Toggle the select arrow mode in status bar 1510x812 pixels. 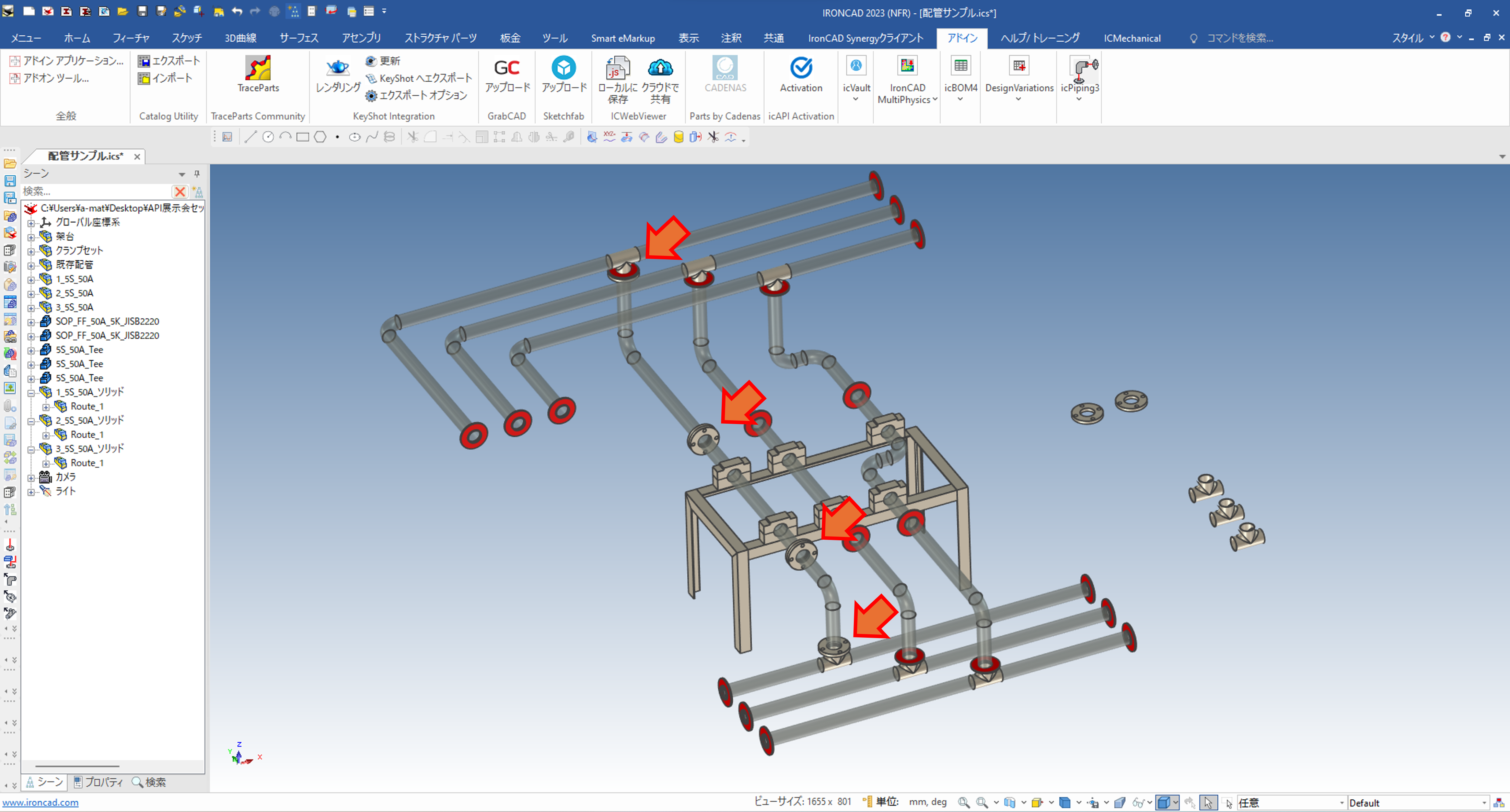tap(1208, 802)
